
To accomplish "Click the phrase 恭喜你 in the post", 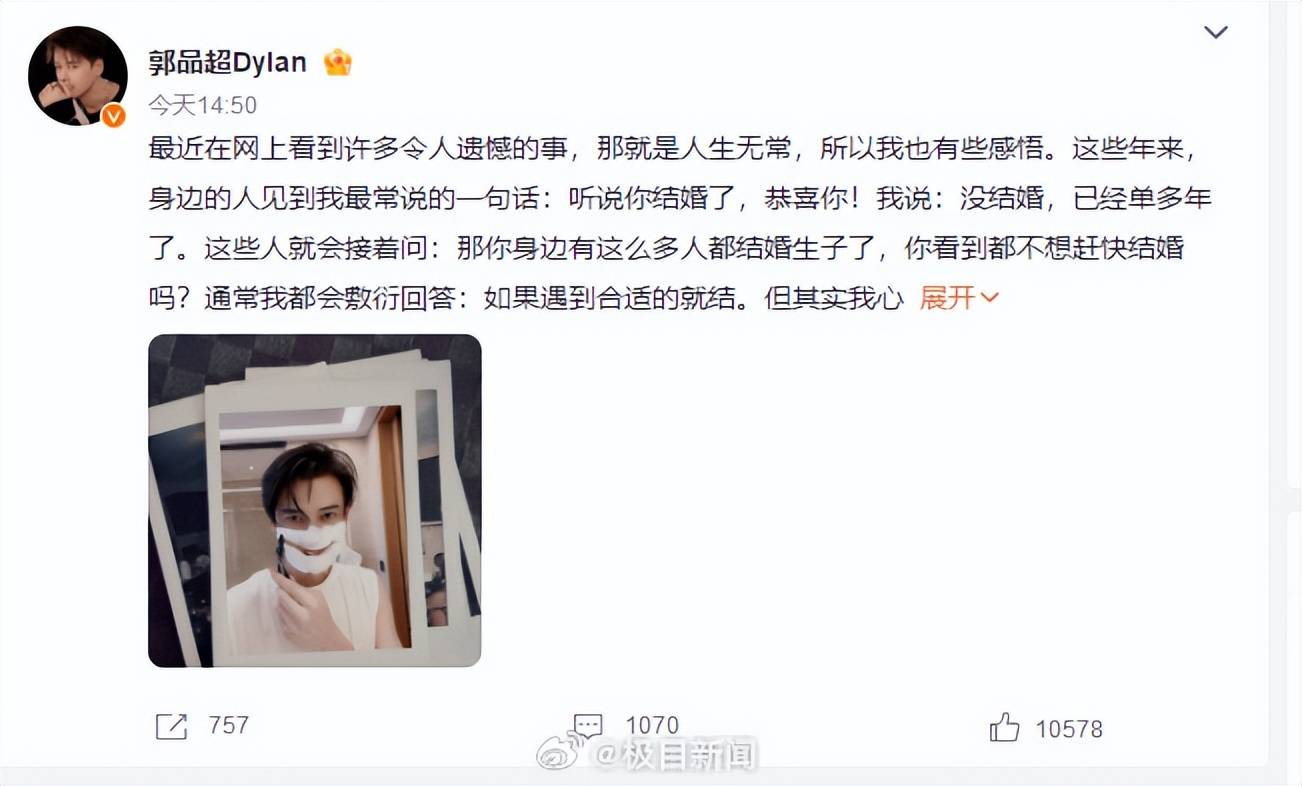I will coord(805,199).
